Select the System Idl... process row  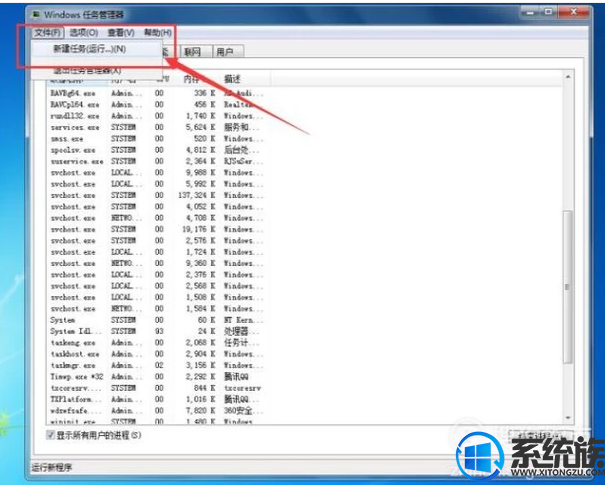coord(157,331)
